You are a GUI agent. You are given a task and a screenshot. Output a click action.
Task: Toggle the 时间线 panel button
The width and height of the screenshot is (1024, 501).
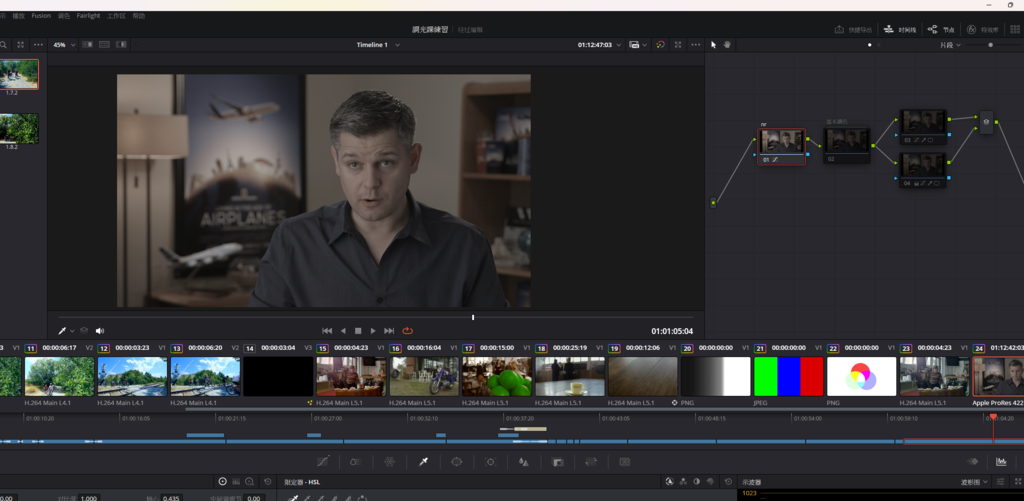900,29
